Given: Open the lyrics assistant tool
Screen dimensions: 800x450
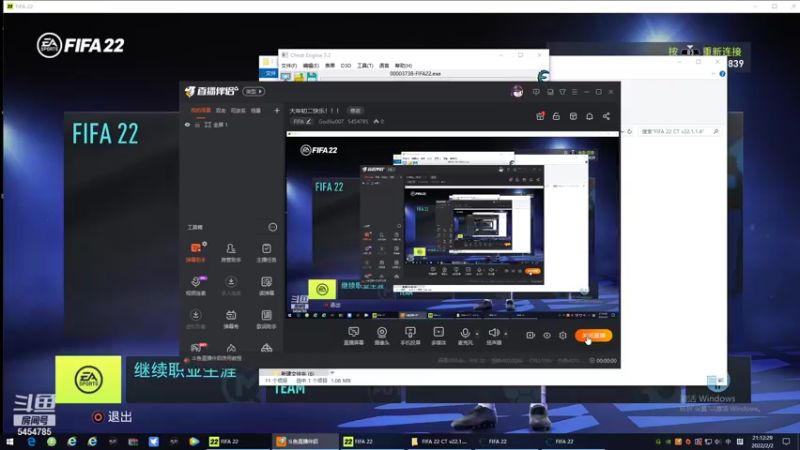Looking at the screenshot, I should click(x=266, y=319).
